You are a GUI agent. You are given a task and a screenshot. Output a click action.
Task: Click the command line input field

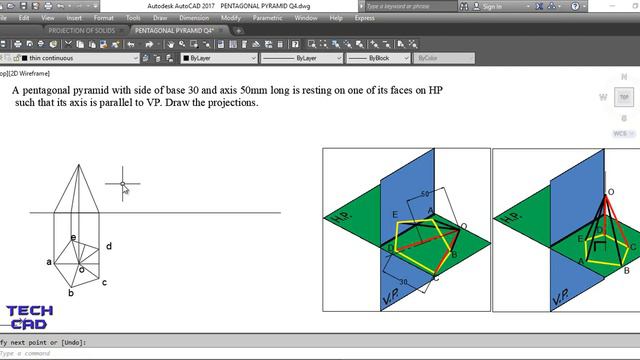click(x=320, y=353)
